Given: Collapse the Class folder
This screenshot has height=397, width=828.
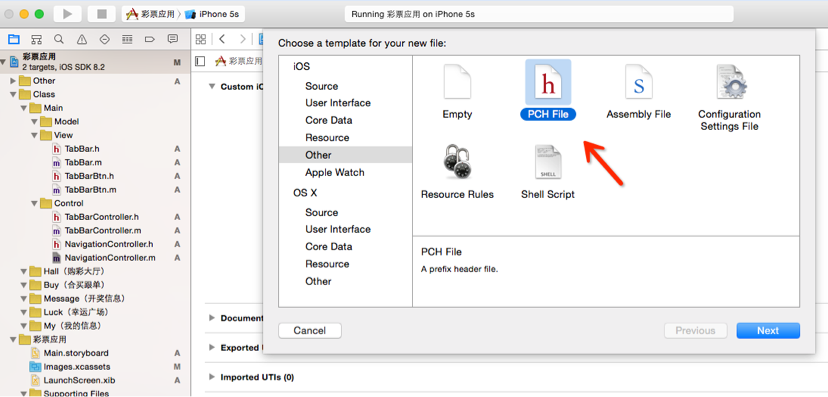Looking at the screenshot, I should pos(13,94).
